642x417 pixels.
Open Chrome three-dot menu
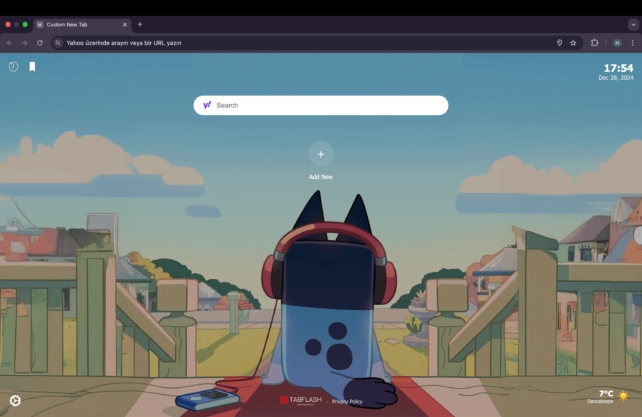click(x=633, y=43)
